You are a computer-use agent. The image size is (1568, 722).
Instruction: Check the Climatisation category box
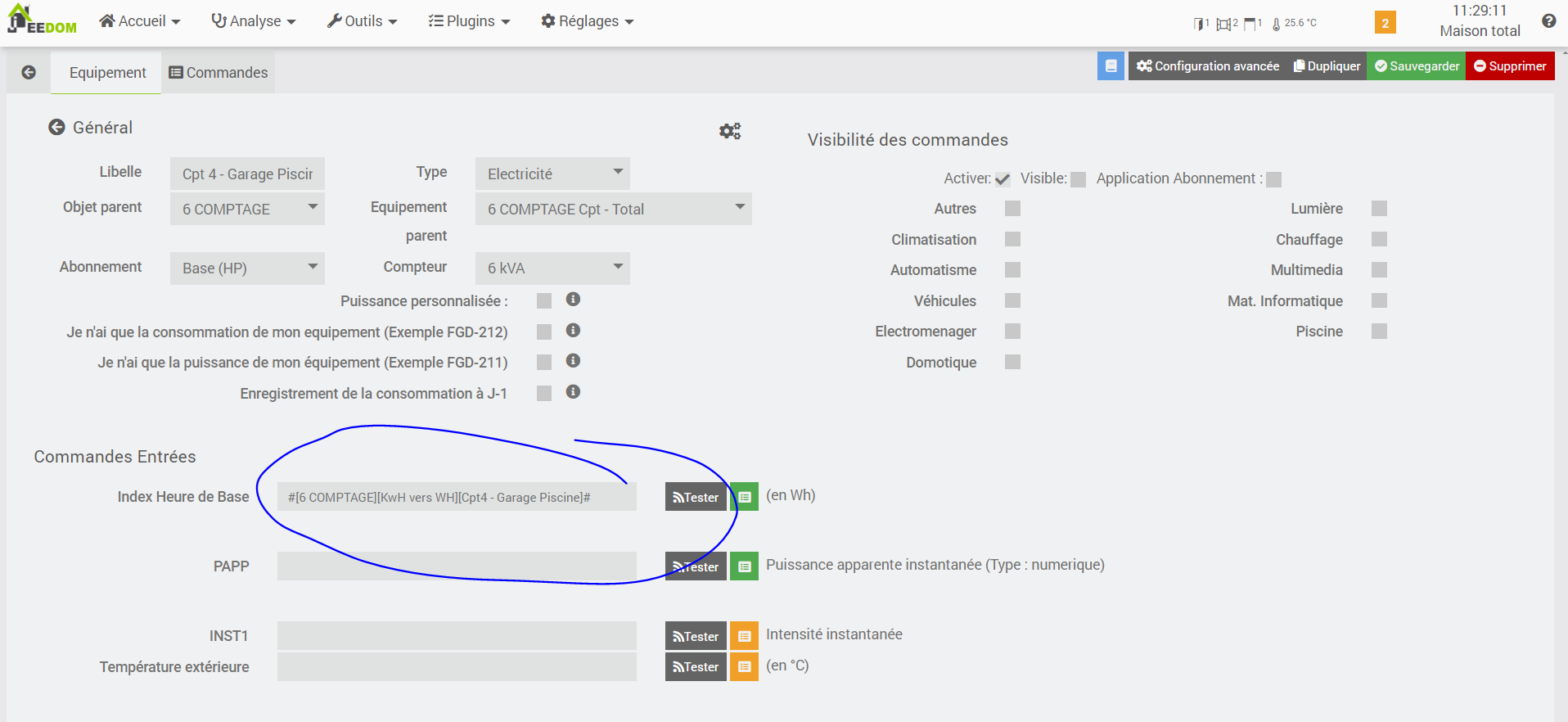click(1012, 239)
